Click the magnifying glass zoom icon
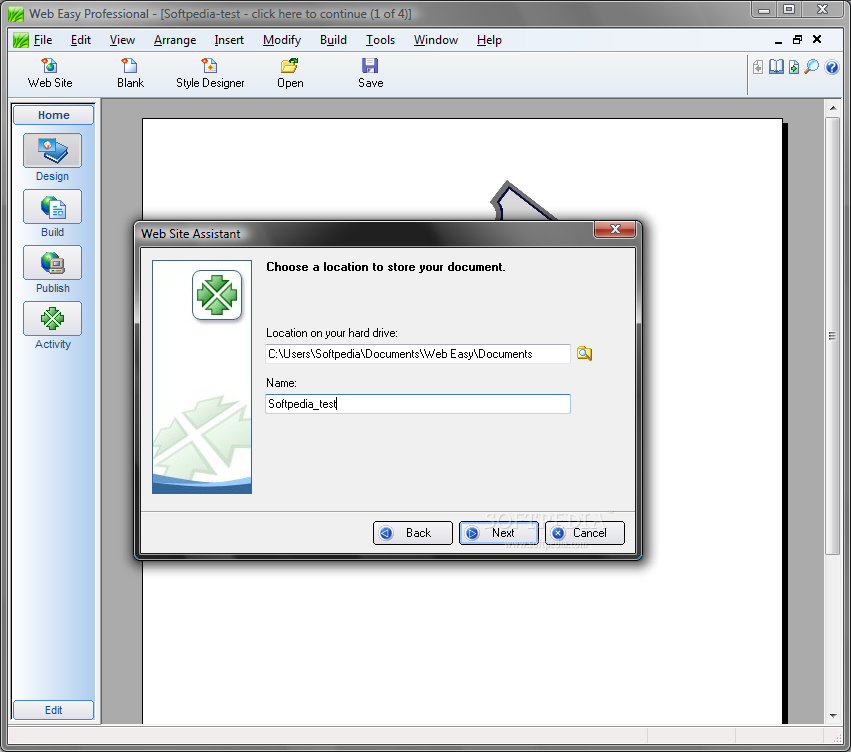The height and width of the screenshot is (752, 851). [x=811, y=67]
